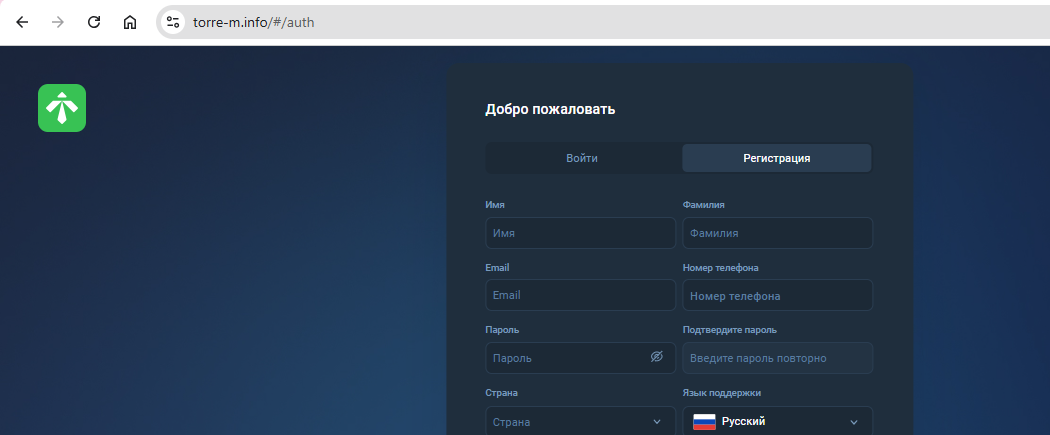Switch to the Войти tab
Screen dimensions: 1050x435
582,159
